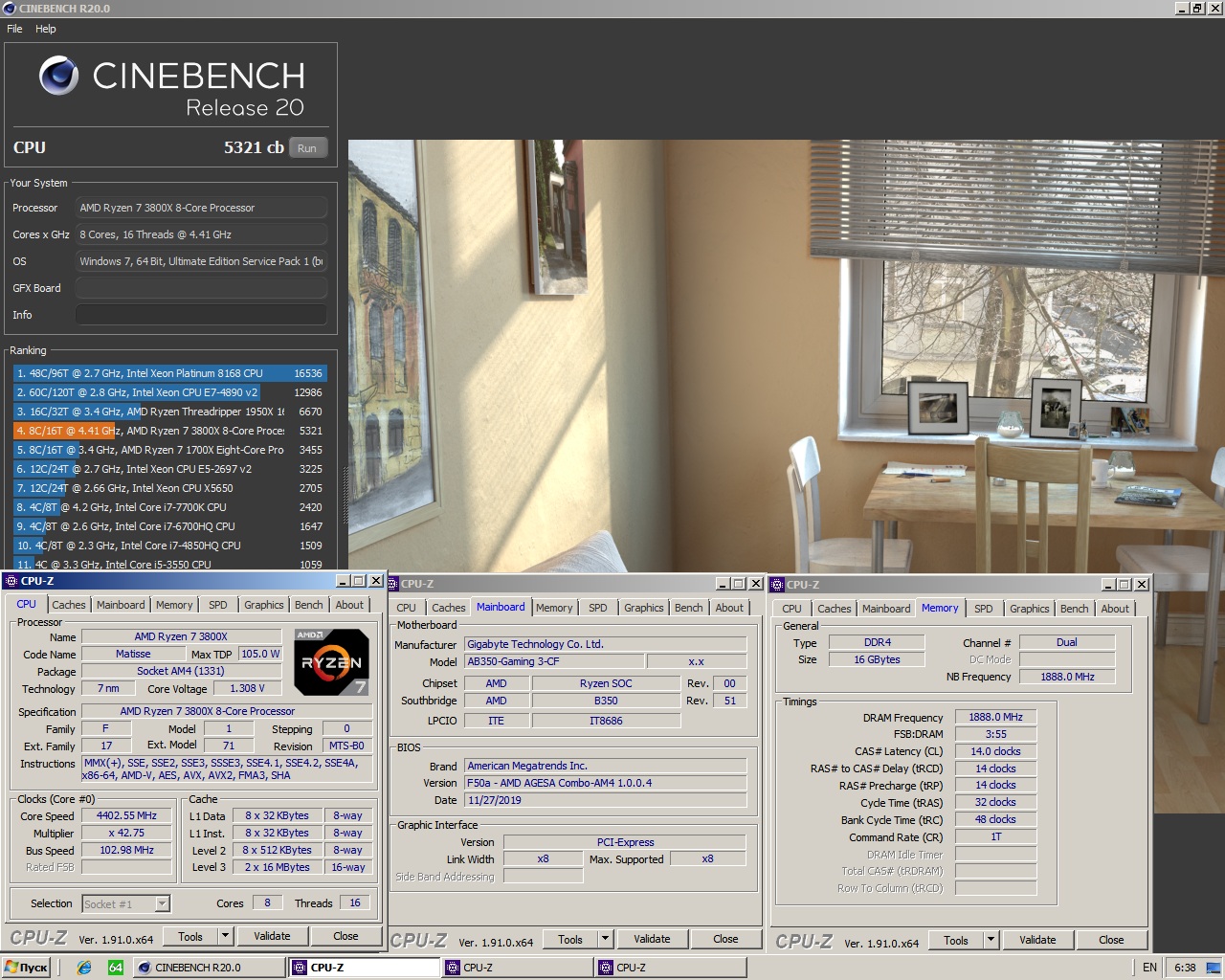Open the File menu in Cinebench
The image size is (1225, 980).
(14, 29)
